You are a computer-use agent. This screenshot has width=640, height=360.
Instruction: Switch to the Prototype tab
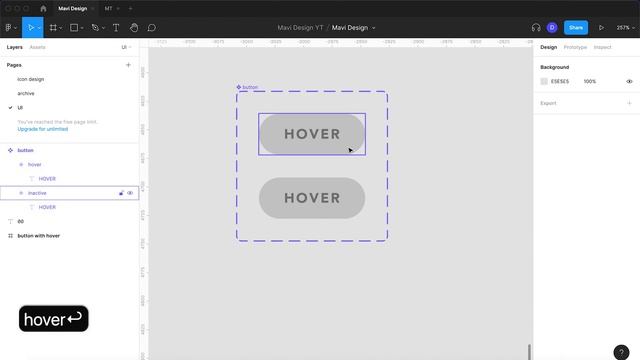click(x=575, y=47)
